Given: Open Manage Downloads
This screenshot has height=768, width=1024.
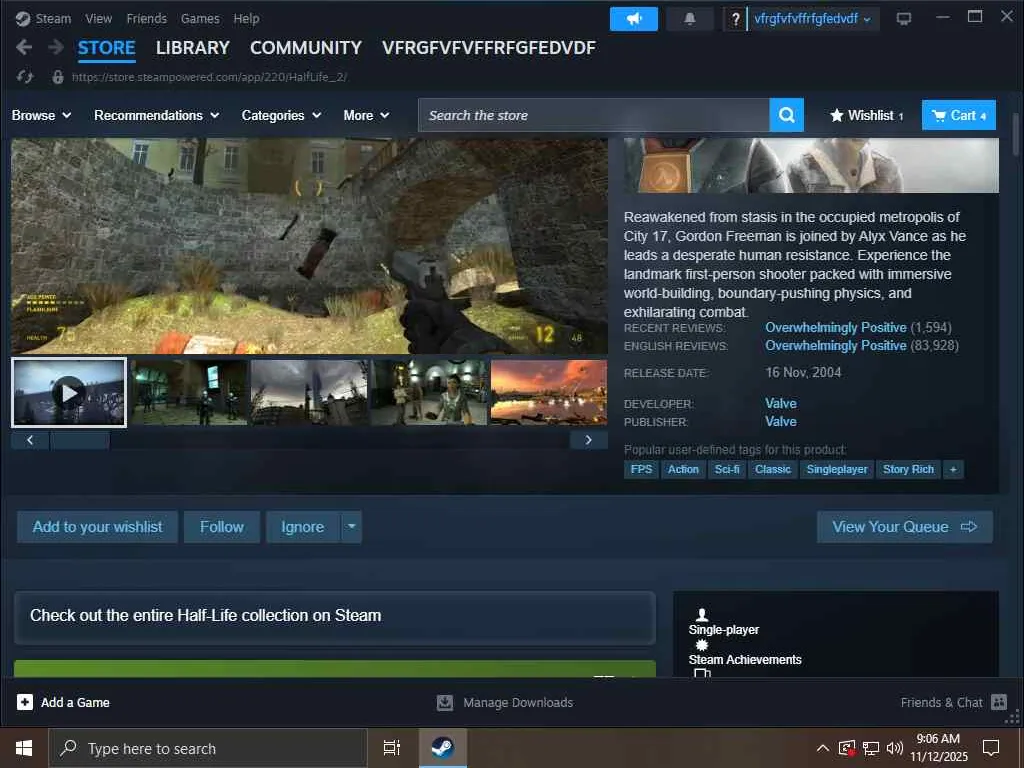Looking at the screenshot, I should pos(505,702).
